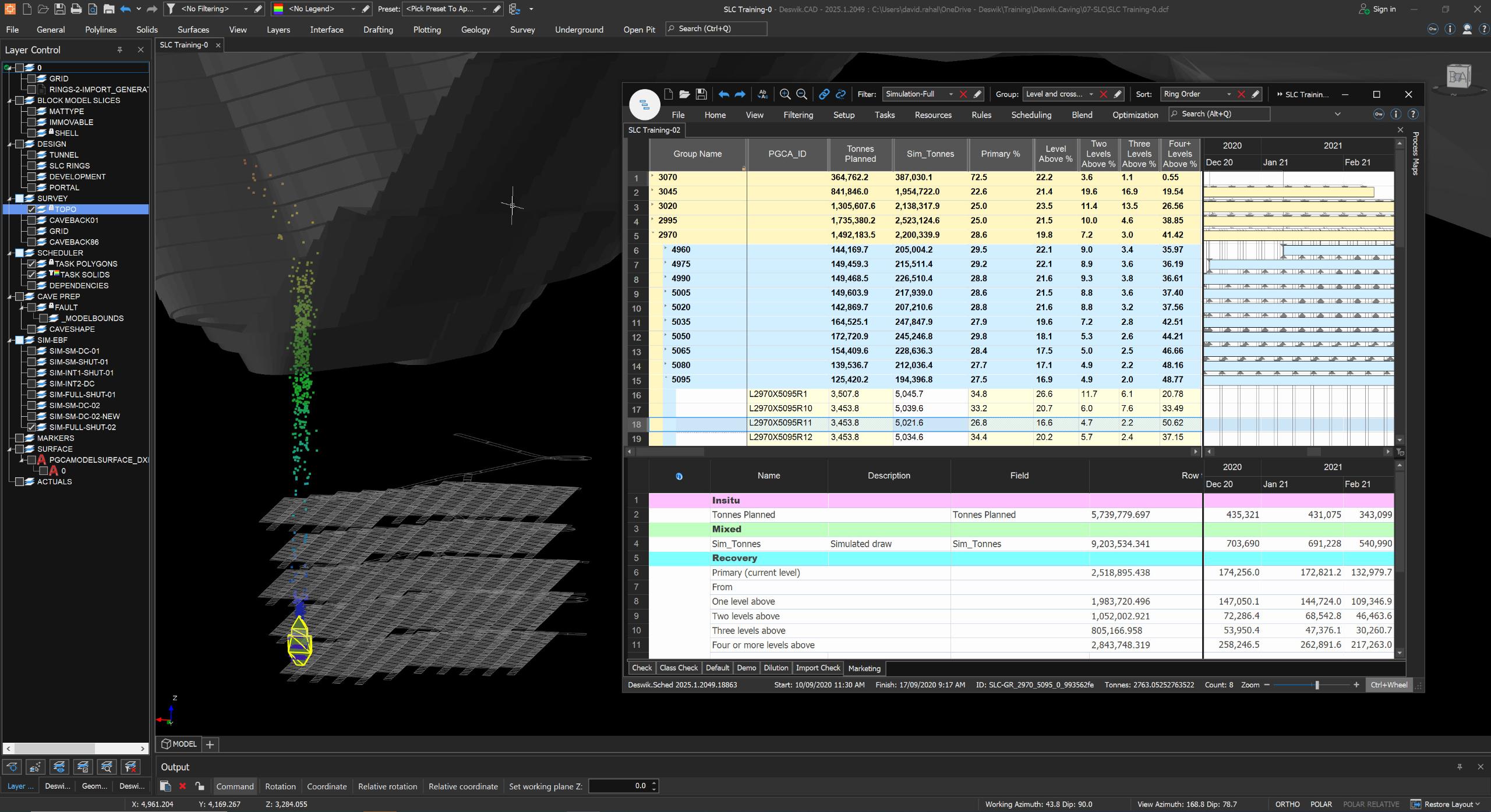This screenshot has height=812, width=1491.
Task: Check the SLC RINGS layer checkbox
Action: click(32, 166)
